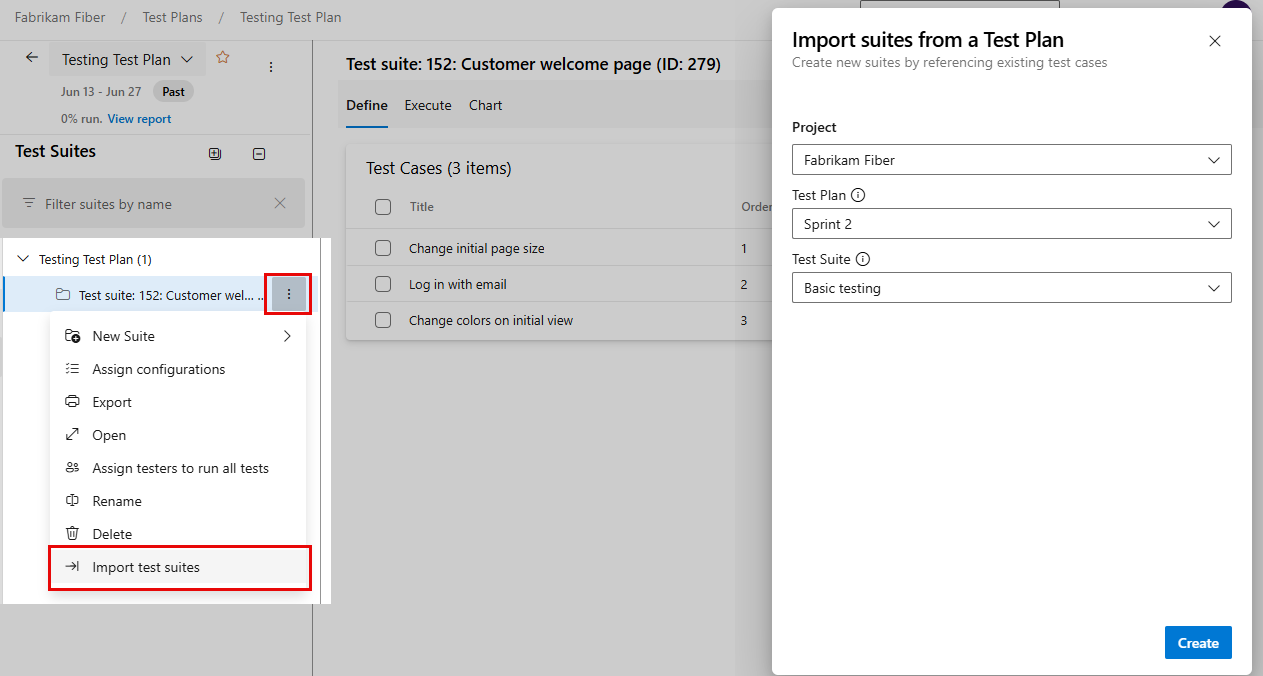
Task: Collapse all test suites in the tree
Action: coord(258,153)
